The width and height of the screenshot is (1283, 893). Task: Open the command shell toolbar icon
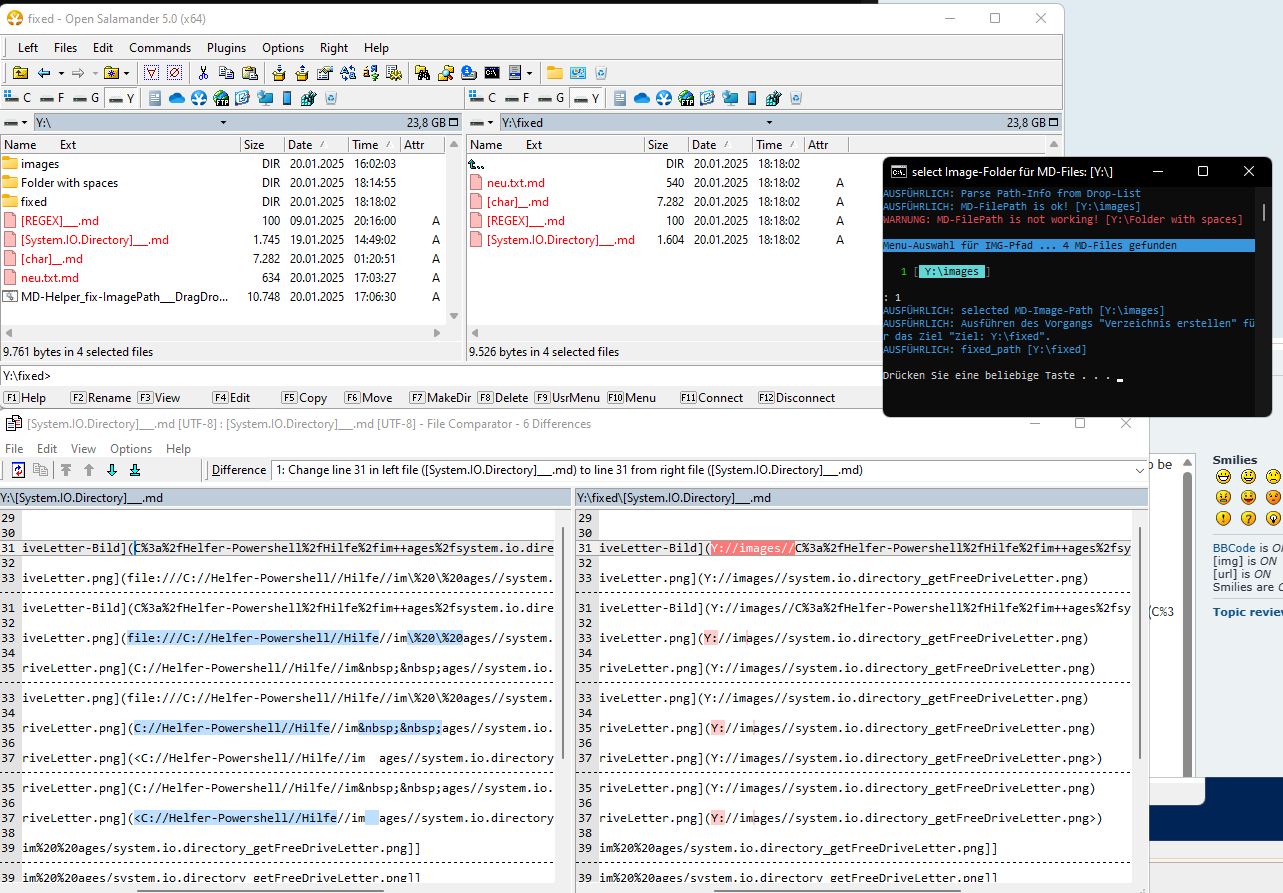point(492,73)
